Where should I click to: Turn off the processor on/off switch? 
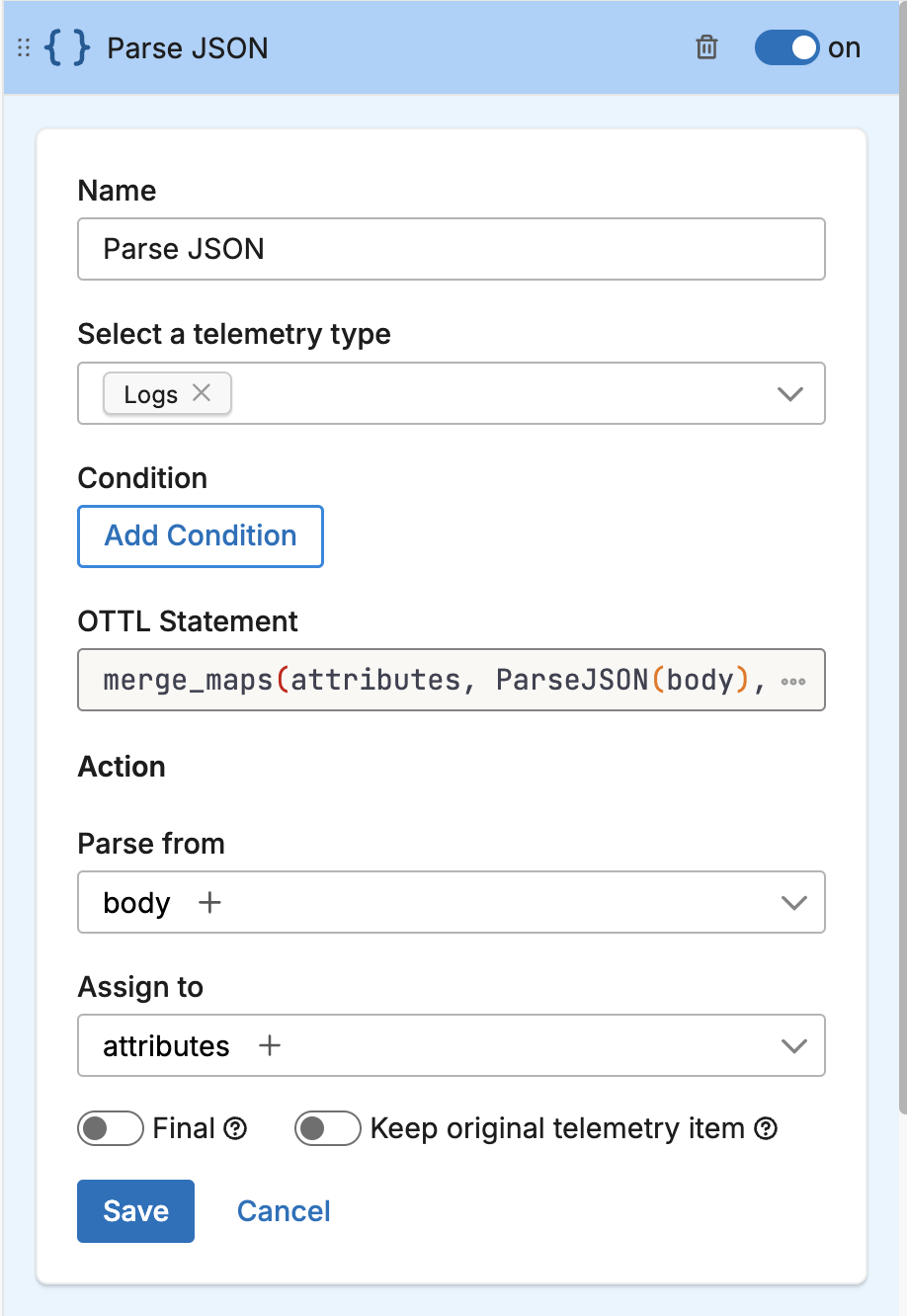pyautogui.click(x=786, y=47)
